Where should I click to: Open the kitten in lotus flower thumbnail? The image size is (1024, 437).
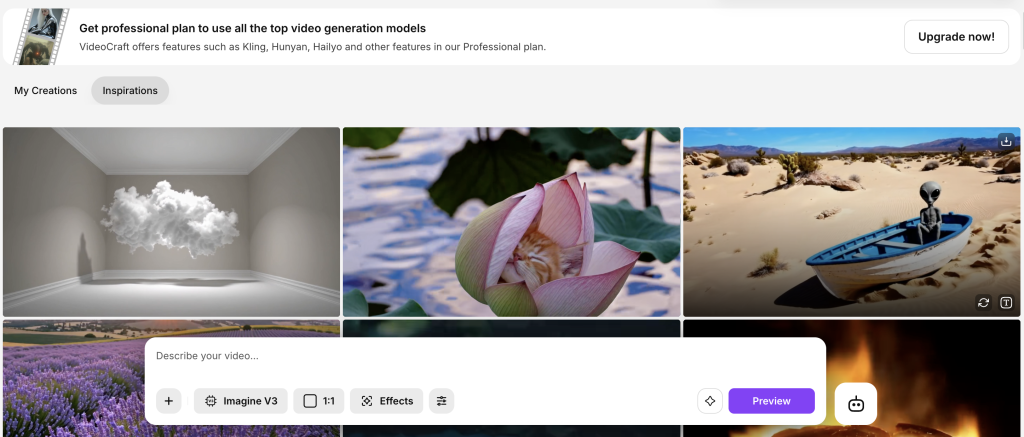pyautogui.click(x=511, y=221)
